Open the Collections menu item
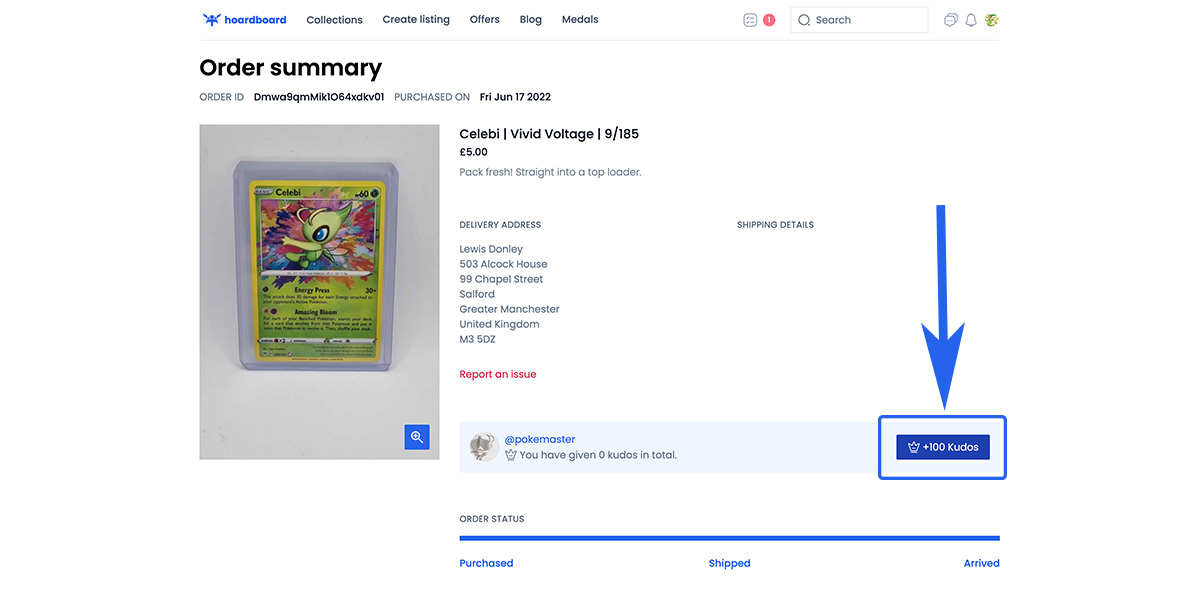 [x=334, y=20]
